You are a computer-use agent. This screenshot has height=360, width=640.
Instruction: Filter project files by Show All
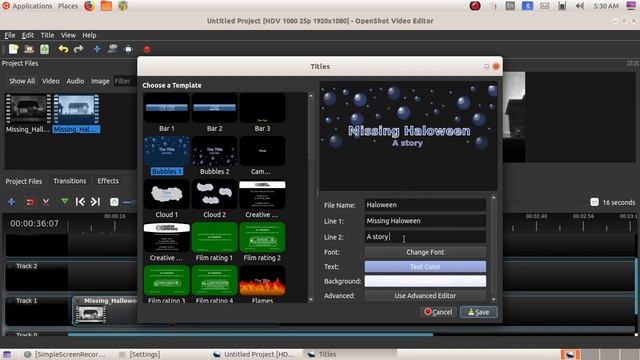pyautogui.click(x=22, y=81)
